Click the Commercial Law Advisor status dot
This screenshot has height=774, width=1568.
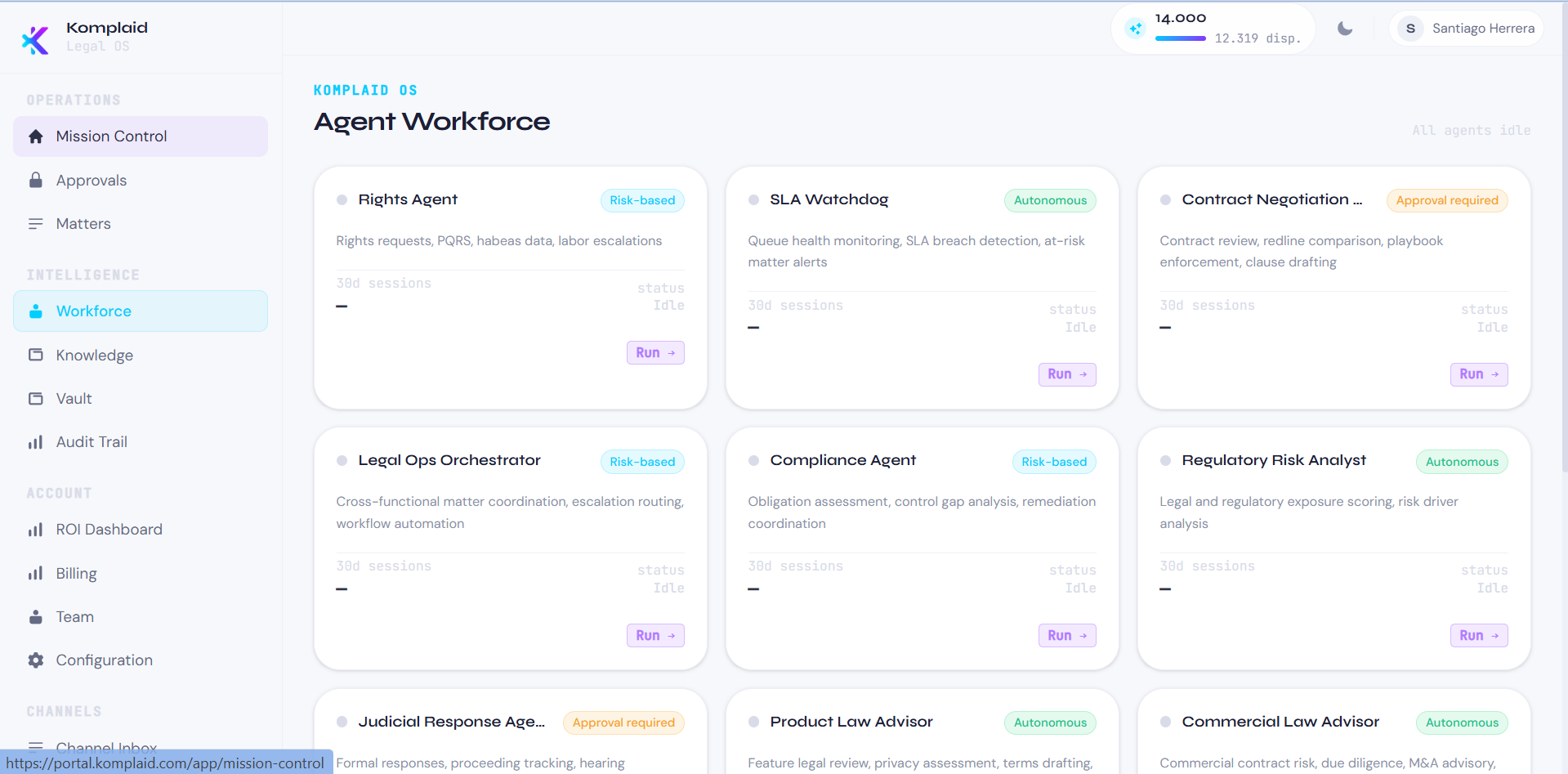[x=1165, y=722]
